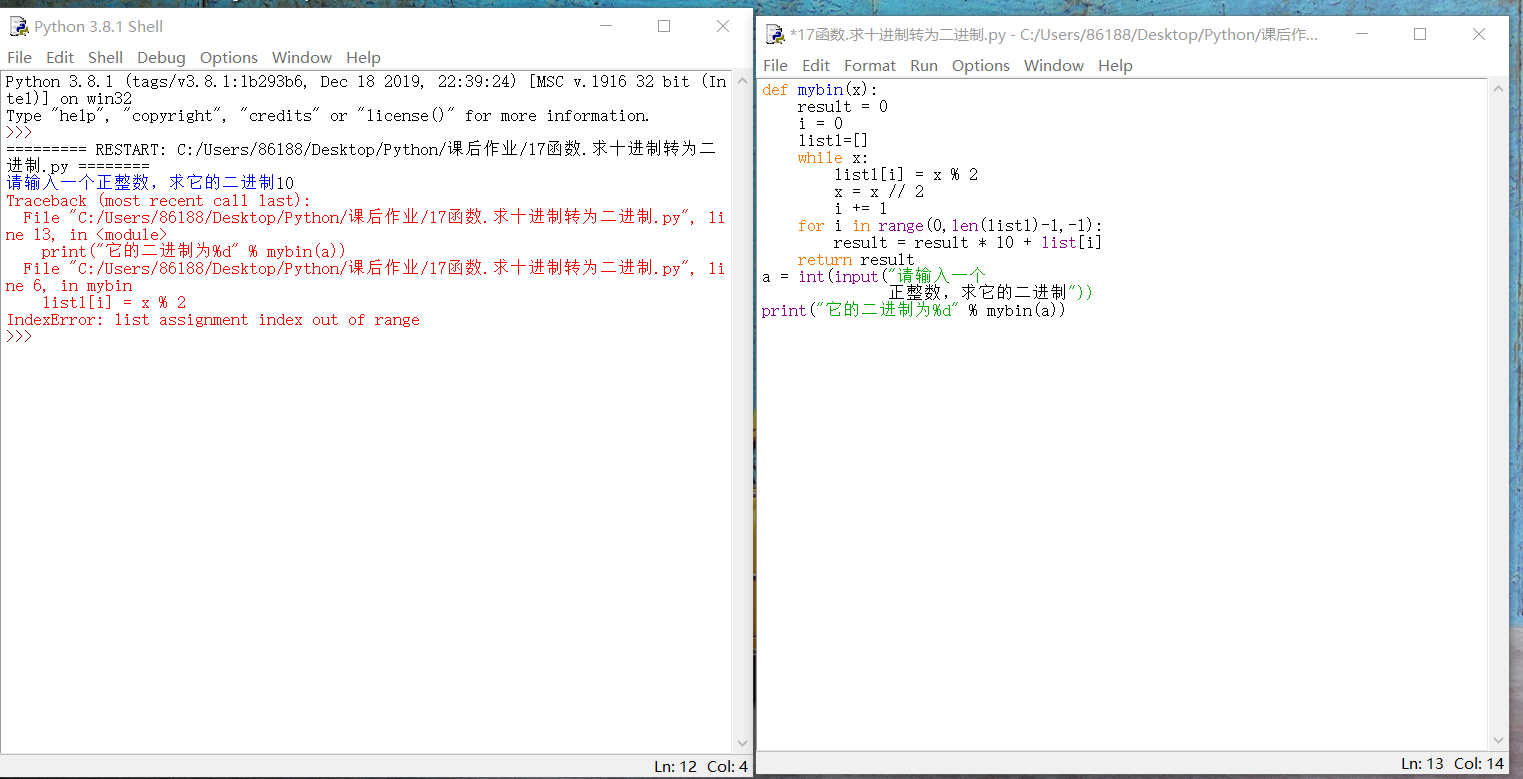Open Run menu in the editor window
The width and height of the screenshot is (1523, 779).
tap(924, 66)
